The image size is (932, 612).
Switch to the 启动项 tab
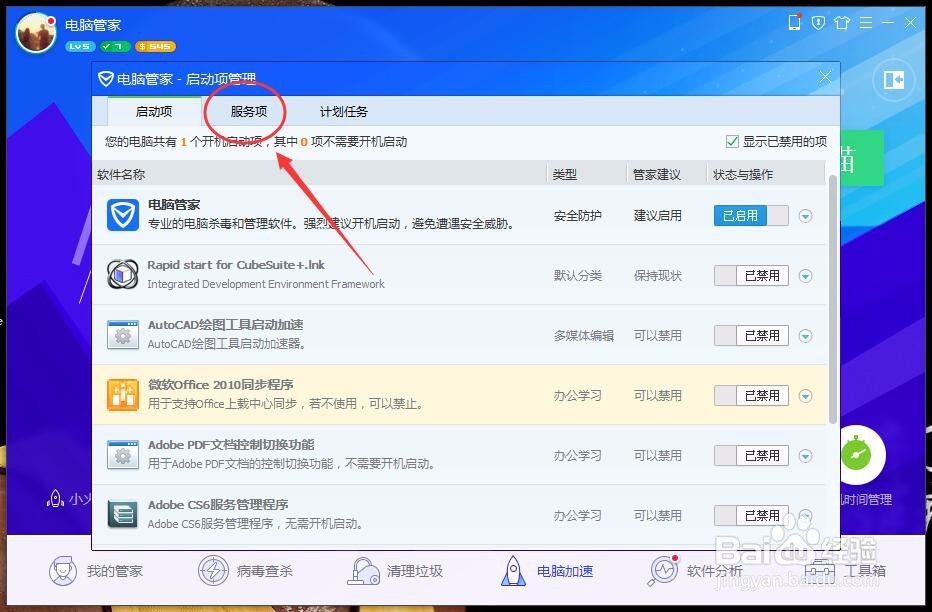(154, 111)
